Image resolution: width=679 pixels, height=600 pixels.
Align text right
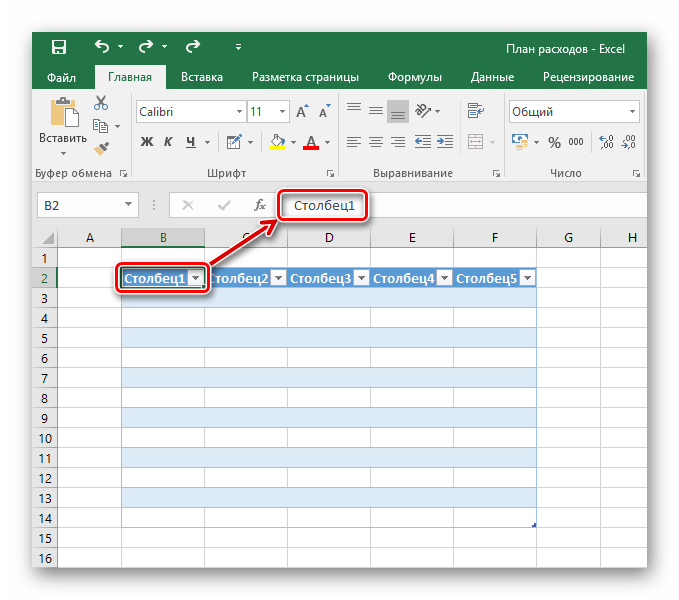click(x=398, y=142)
